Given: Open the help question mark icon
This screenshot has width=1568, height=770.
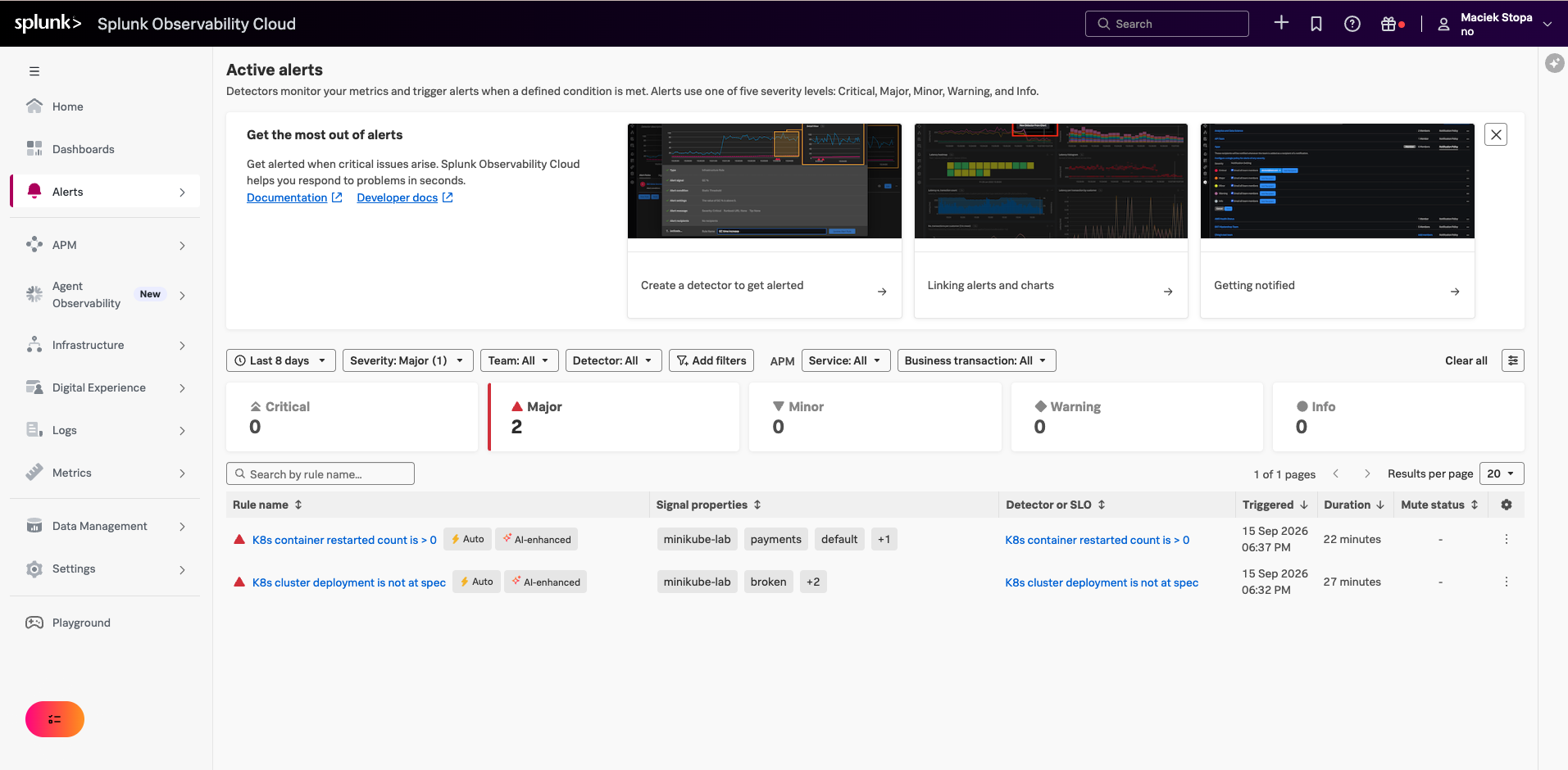Looking at the screenshot, I should [x=1352, y=24].
